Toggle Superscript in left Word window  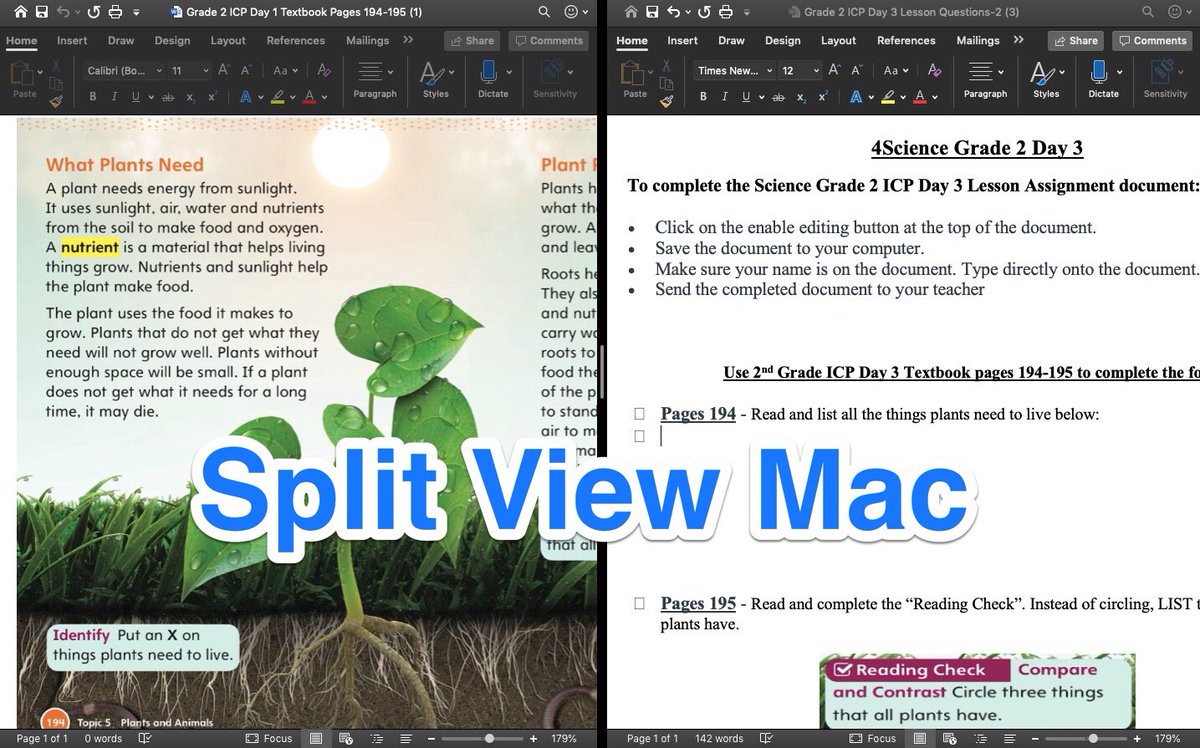[212, 97]
